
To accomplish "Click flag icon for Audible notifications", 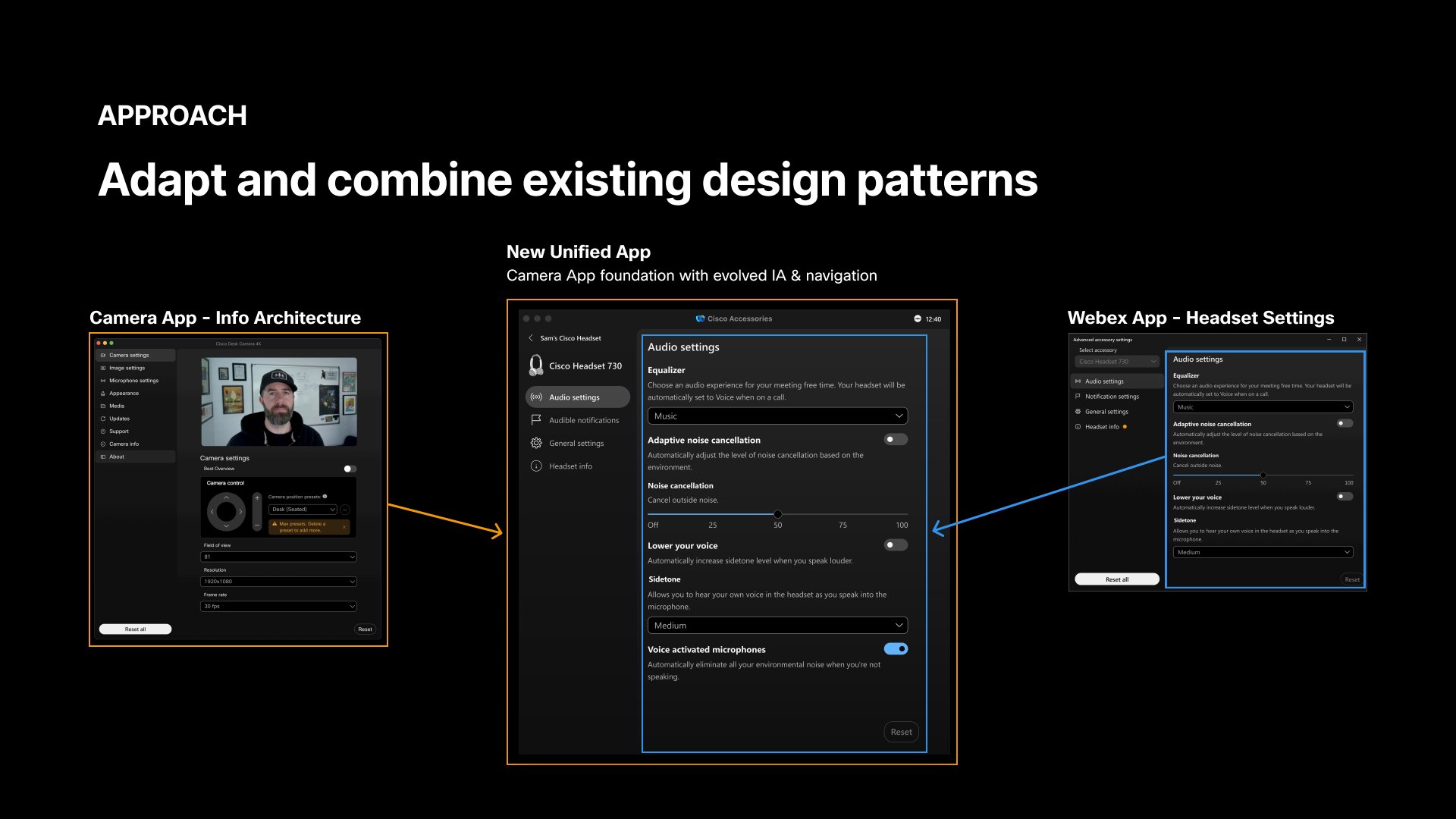I will pos(536,420).
